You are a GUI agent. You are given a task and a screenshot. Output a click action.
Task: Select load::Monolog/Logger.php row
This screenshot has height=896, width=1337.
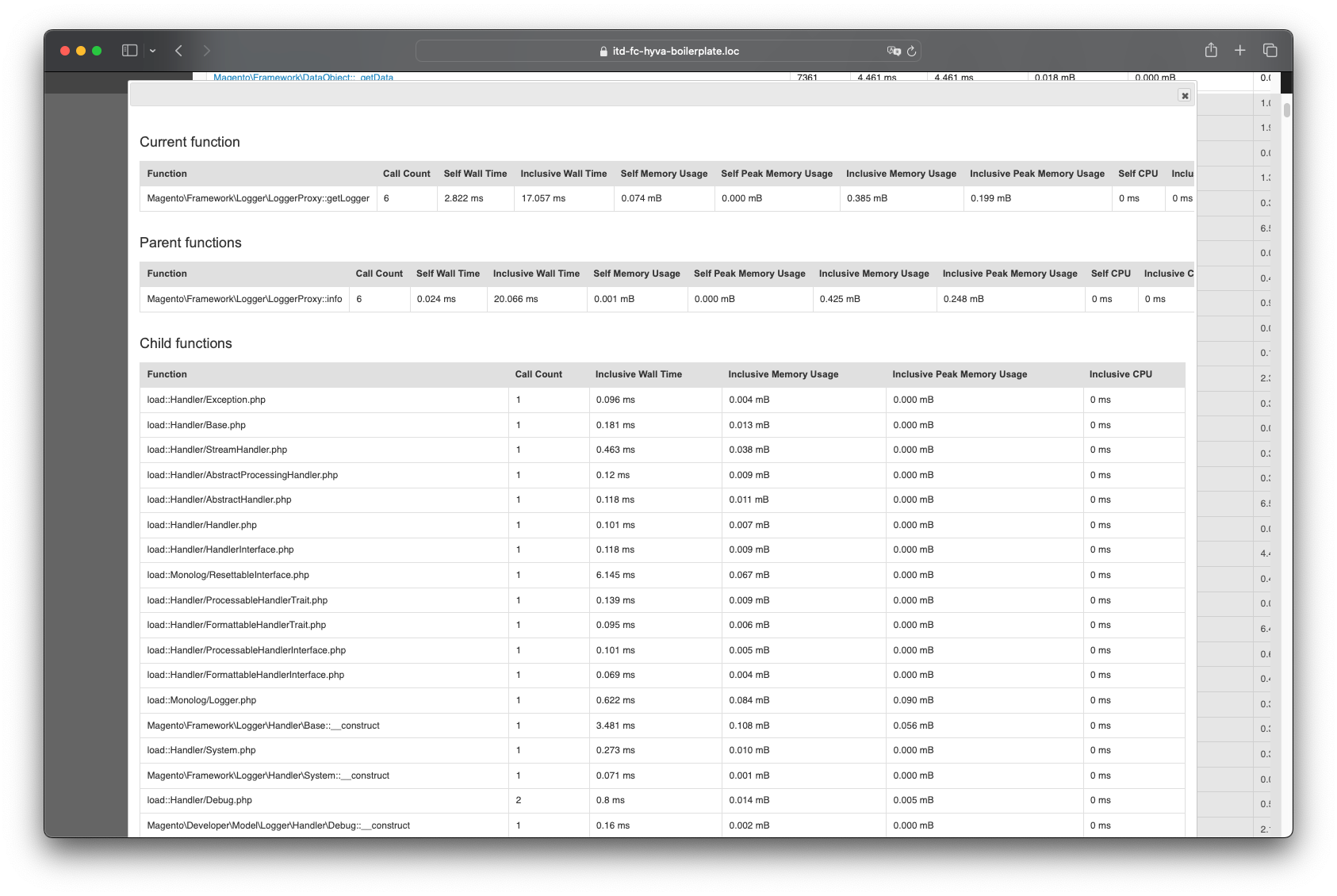pyautogui.click(x=662, y=700)
